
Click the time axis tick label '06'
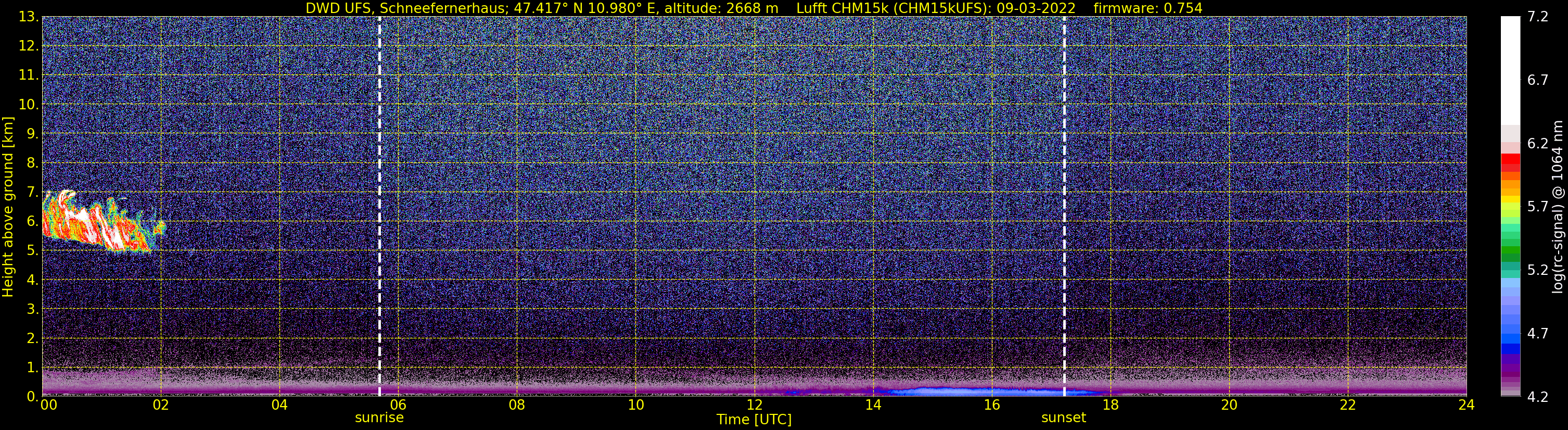(398, 405)
